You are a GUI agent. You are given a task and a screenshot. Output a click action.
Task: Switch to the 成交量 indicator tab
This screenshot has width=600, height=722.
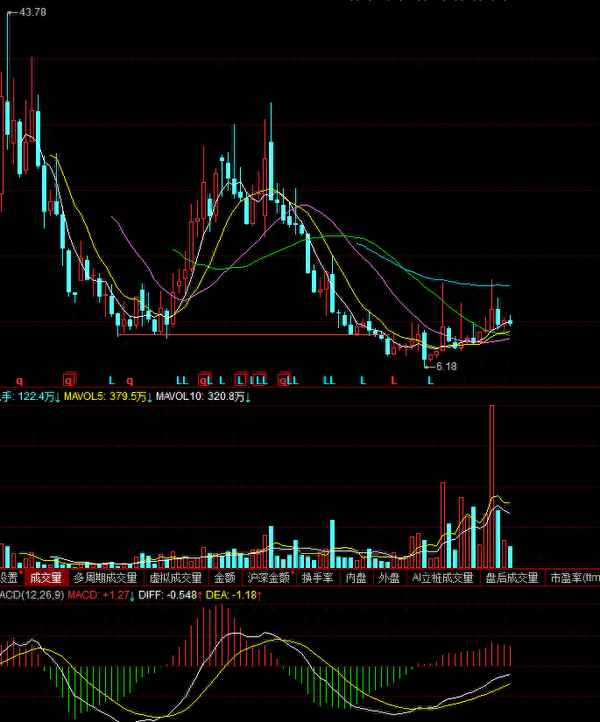pos(46,578)
